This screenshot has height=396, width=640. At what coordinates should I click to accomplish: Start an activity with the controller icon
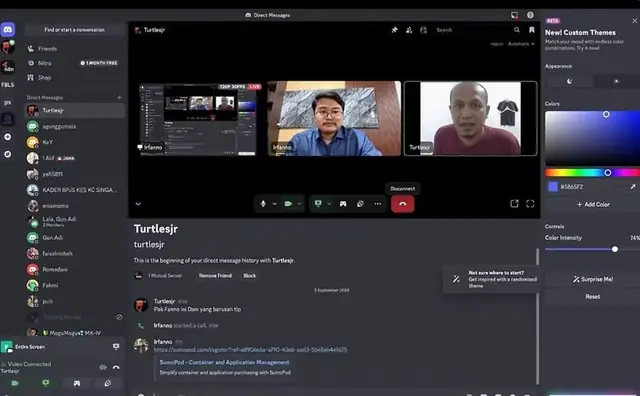coord(343,204)
